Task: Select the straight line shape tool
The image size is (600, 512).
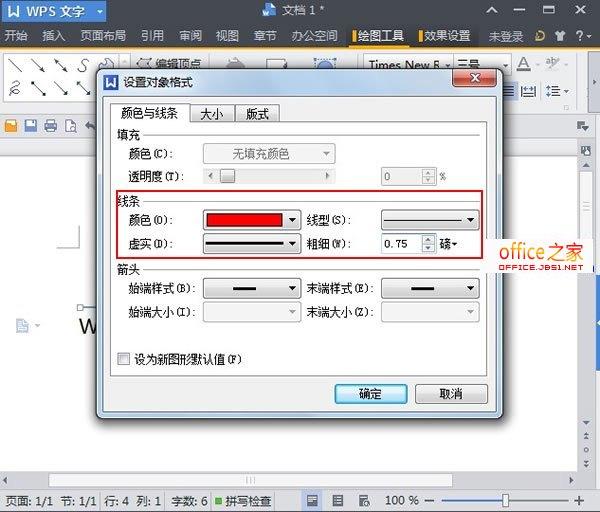Action: (15, 65)
